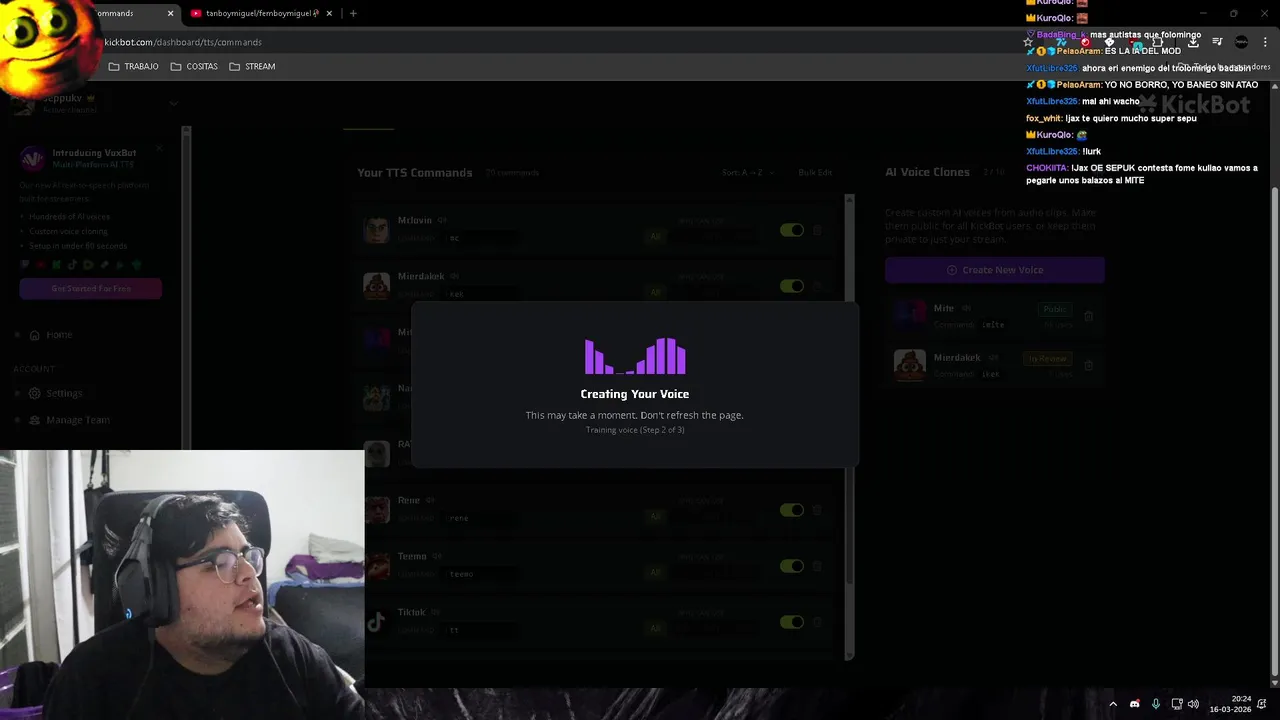
Task: Open the taskbar clock and date
Action: [x=1231, y=704]
